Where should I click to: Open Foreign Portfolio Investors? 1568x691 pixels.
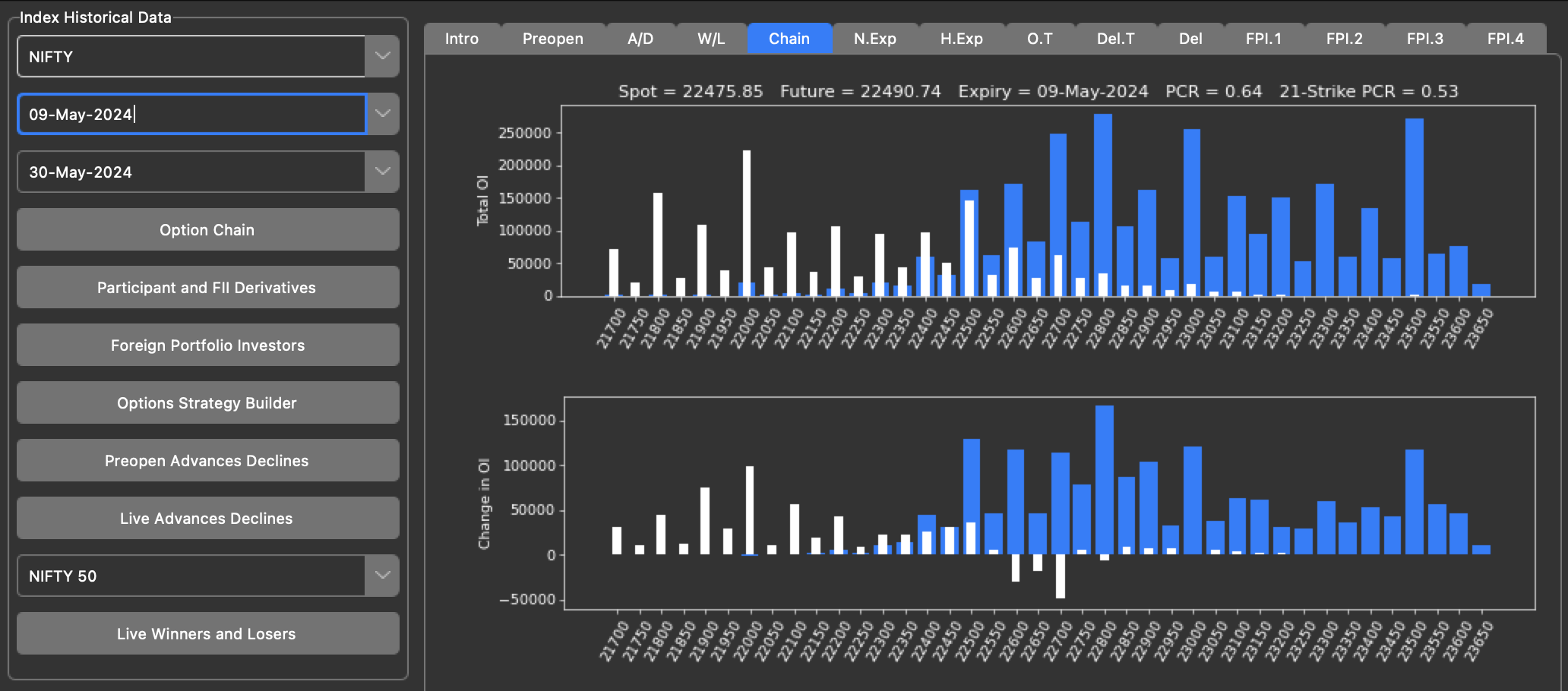[x=207, y=345]
